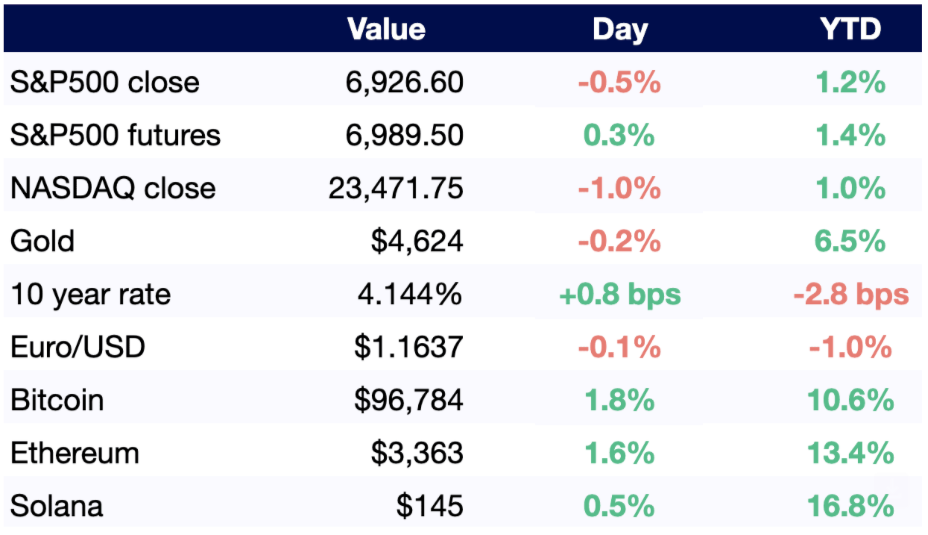Select the Solana row label

click(56, 506)
